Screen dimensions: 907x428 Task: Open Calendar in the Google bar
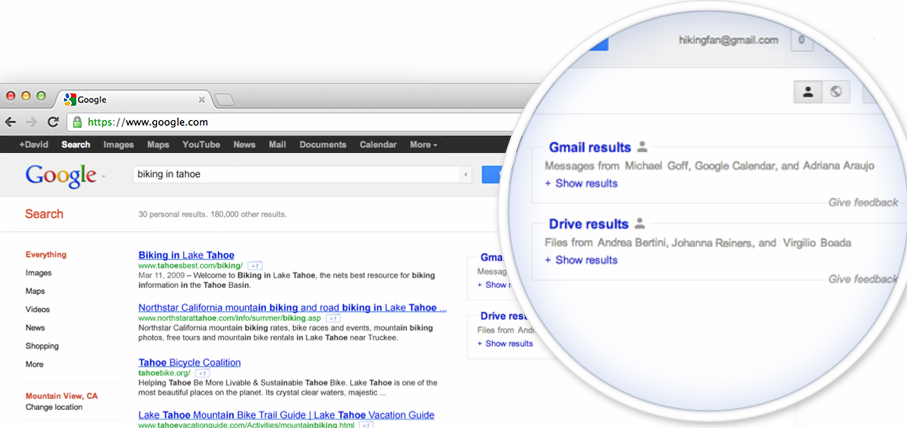coord(378,145)
